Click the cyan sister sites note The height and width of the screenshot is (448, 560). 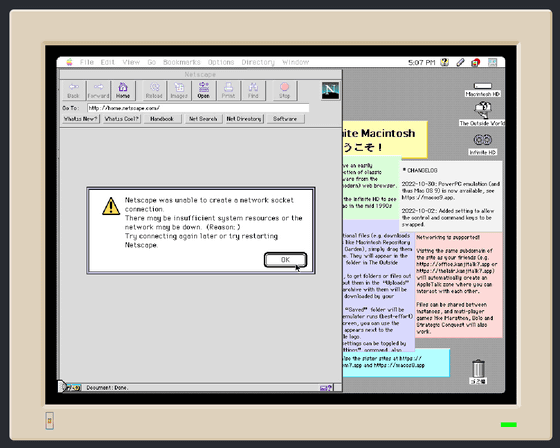[396, 362]
